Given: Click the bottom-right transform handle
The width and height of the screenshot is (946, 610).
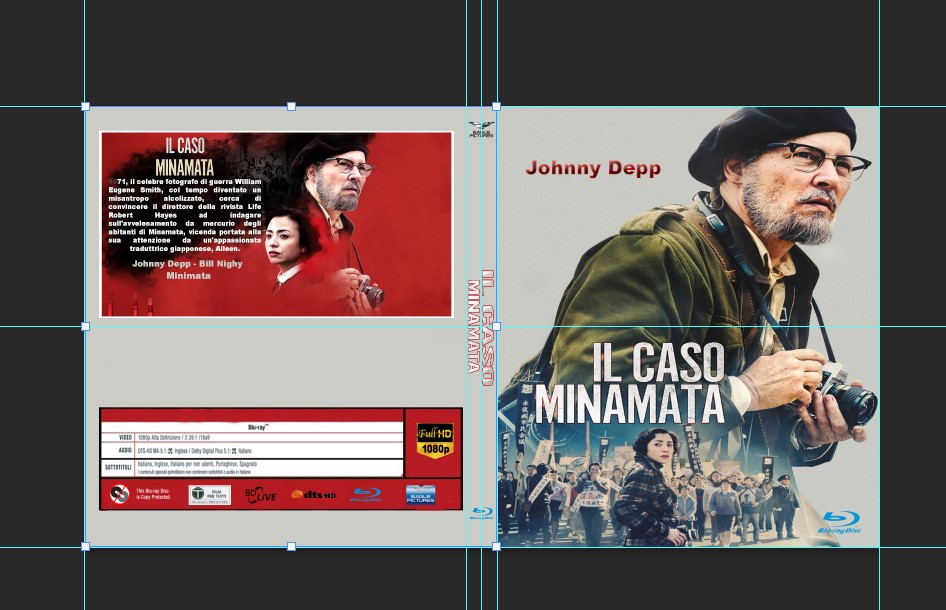Looking at the screenshot, I should click(497, 547).
